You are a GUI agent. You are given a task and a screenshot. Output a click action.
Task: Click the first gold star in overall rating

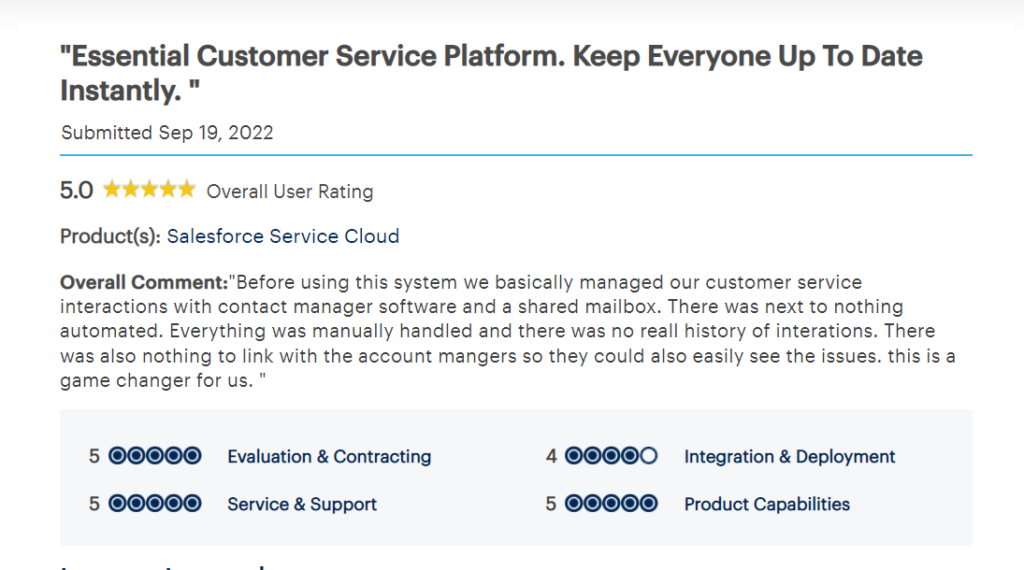(x=111, y=190)
